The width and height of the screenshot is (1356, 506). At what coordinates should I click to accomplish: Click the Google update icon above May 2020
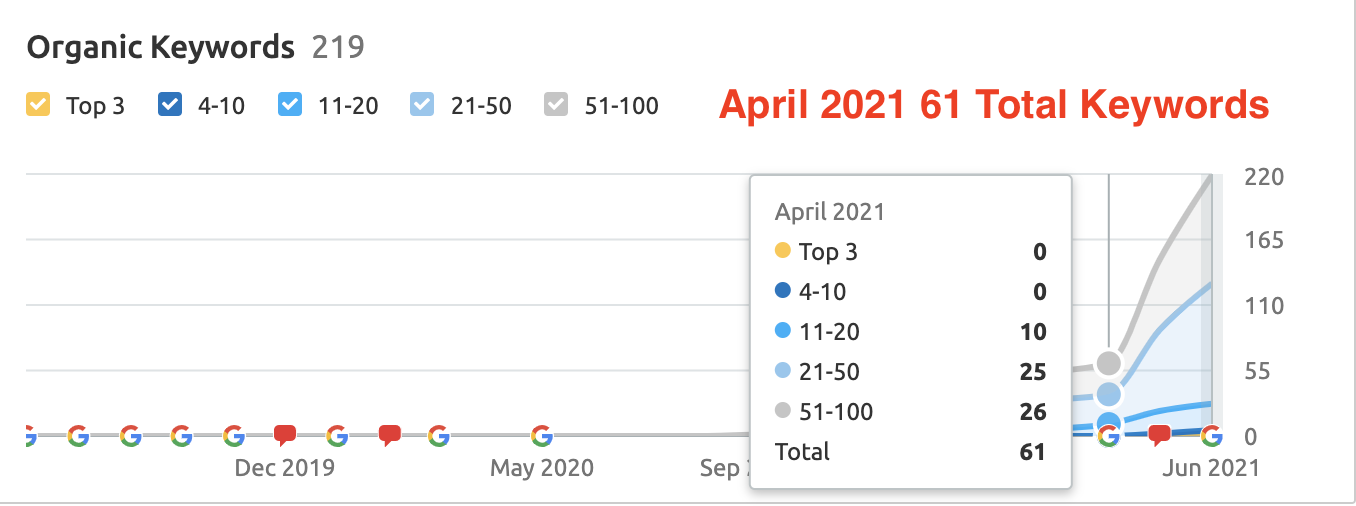click(541, 435)
